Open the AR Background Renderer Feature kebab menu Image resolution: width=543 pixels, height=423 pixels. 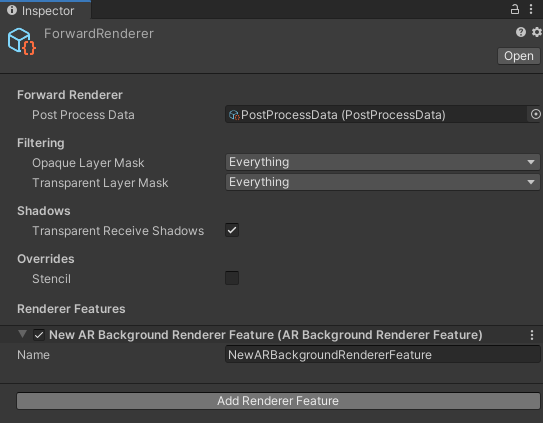pyautogui.click(x=532, y=335)
